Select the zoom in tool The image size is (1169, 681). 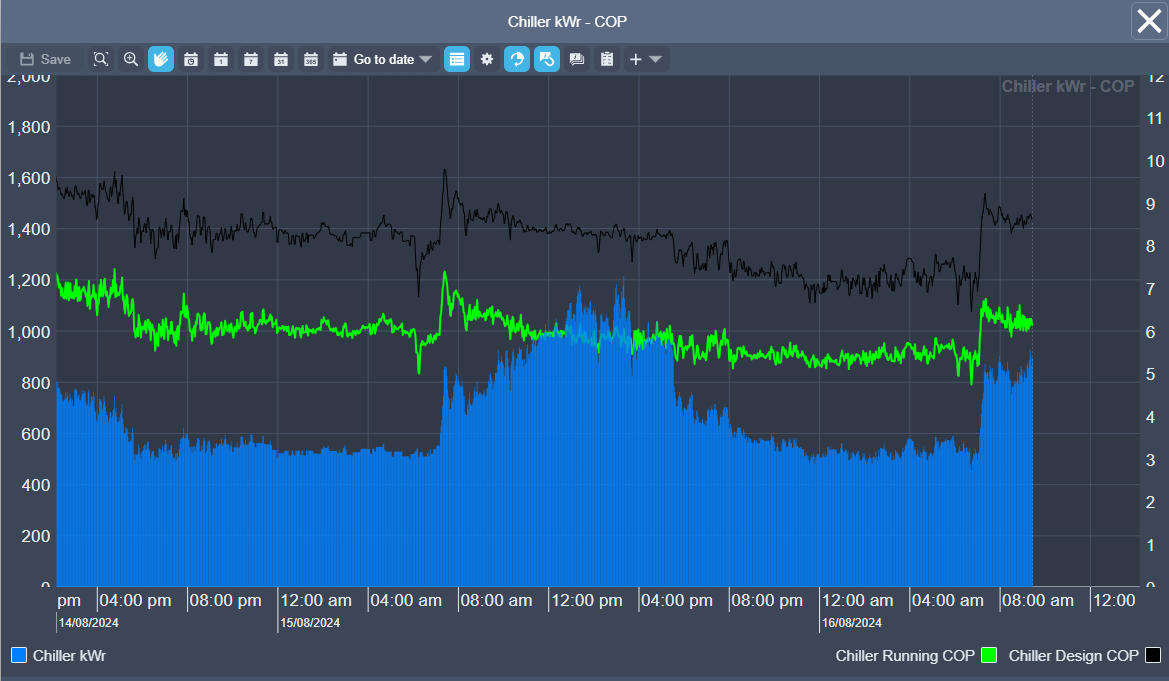pyautogui.click(x=131, y=59)
